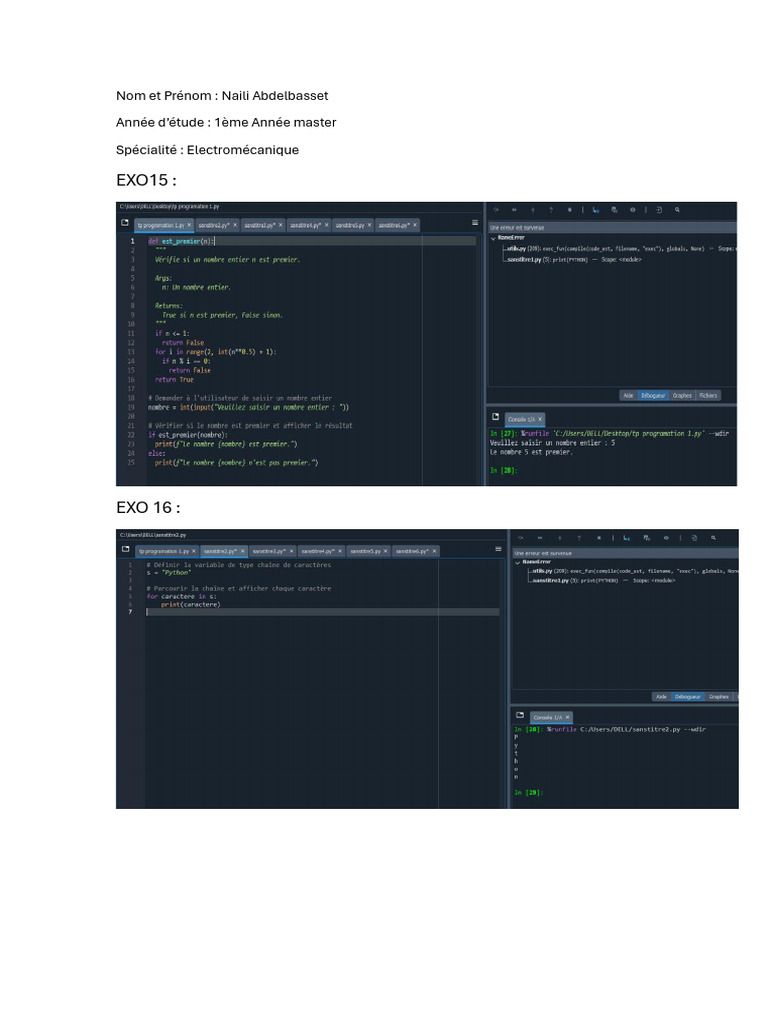The width and height of the screenshot is (768, 1024).
Task: Close tp programation 1.py tab in EXO15 editor
Action: point(189,225)
